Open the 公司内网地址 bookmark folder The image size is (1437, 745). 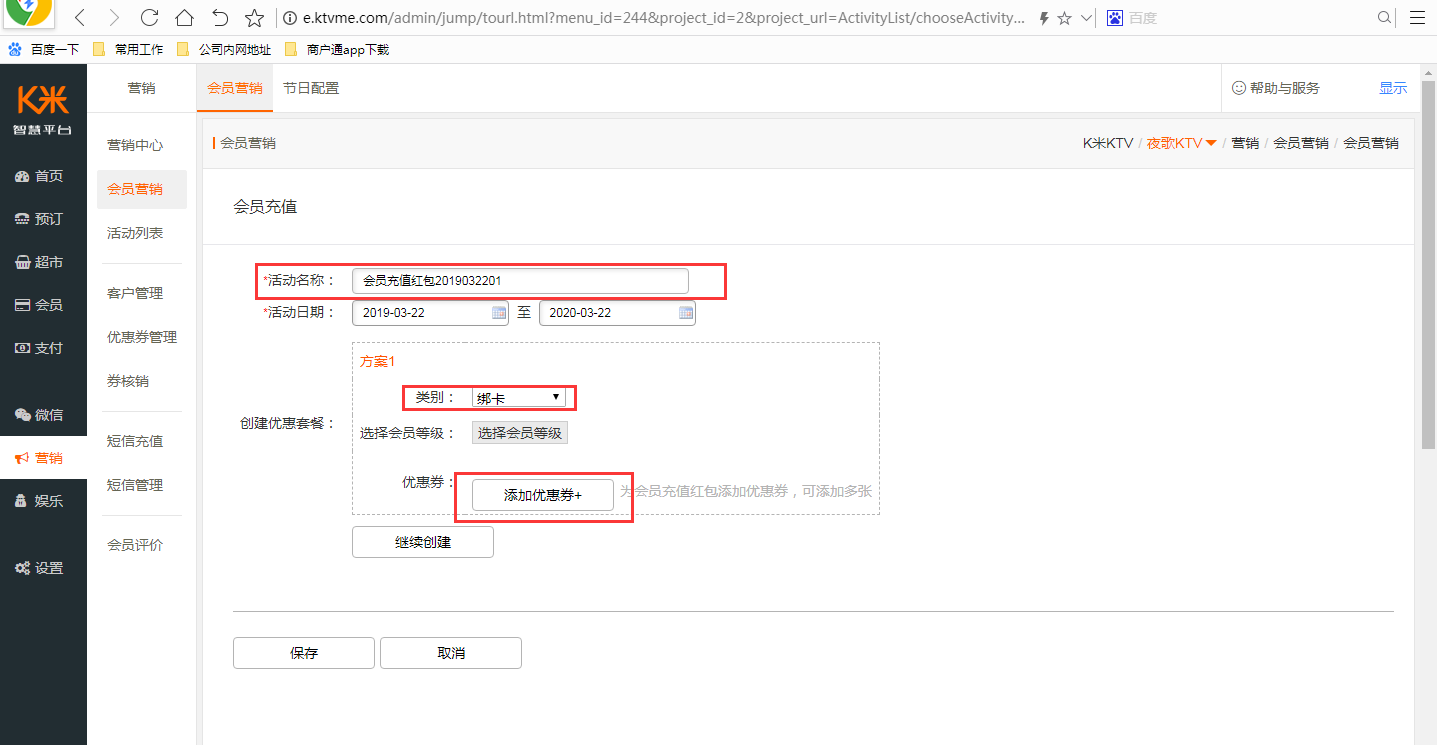(x=223, y=49)
